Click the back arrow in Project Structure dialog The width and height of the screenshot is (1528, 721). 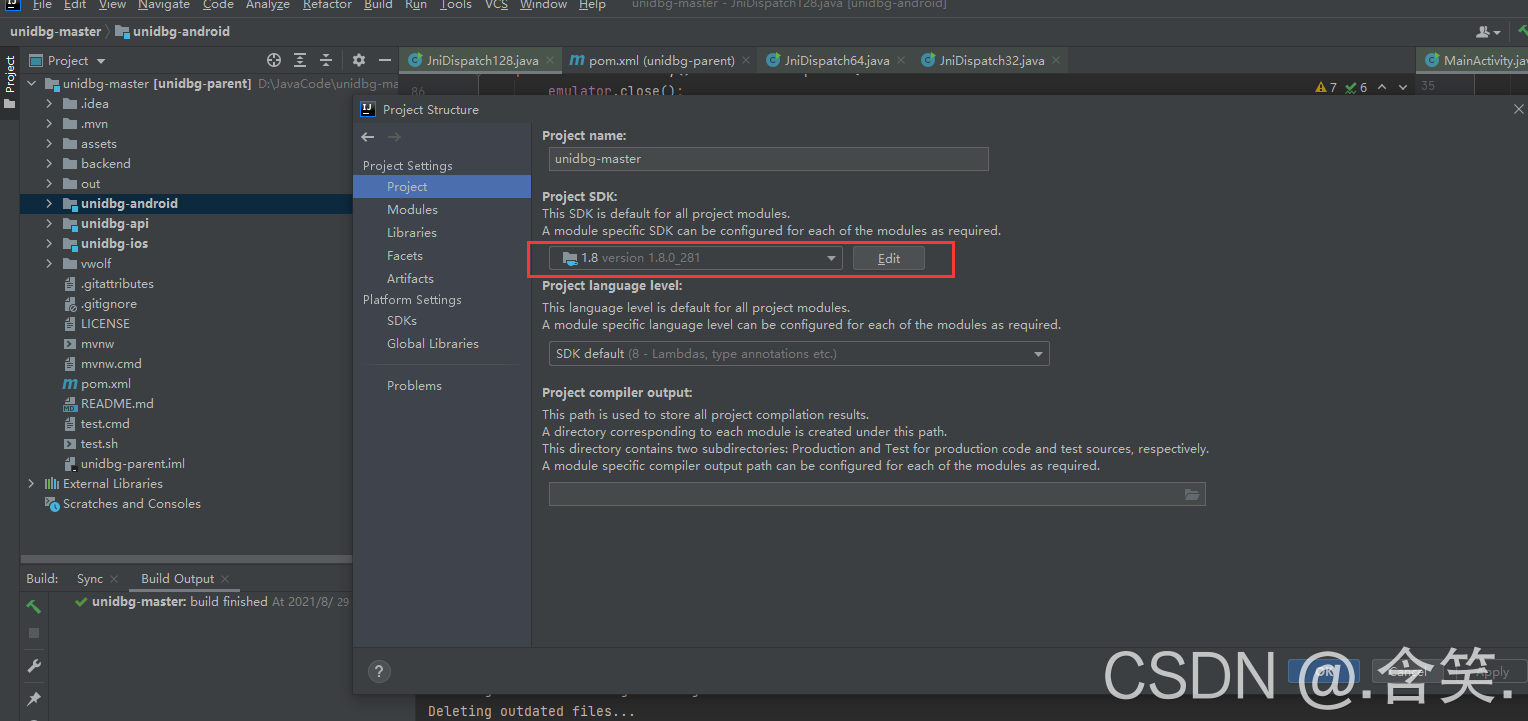tap(368, 137)
